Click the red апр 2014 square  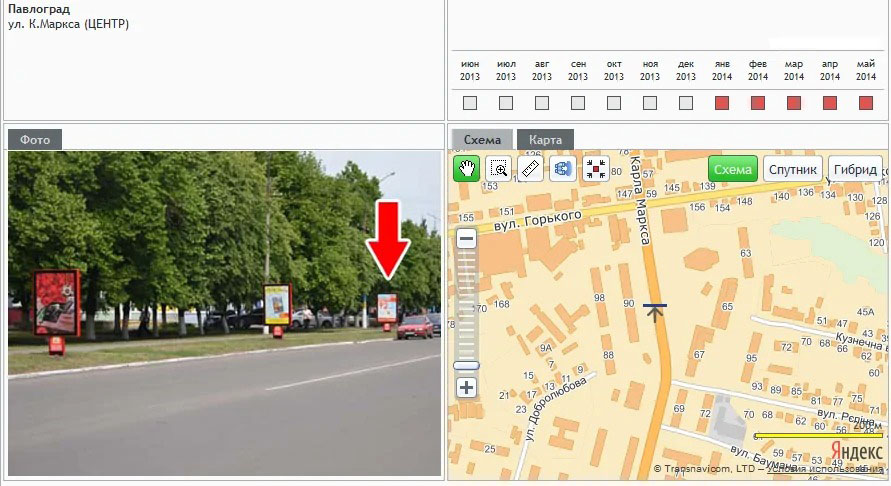(x=830, y=103)
